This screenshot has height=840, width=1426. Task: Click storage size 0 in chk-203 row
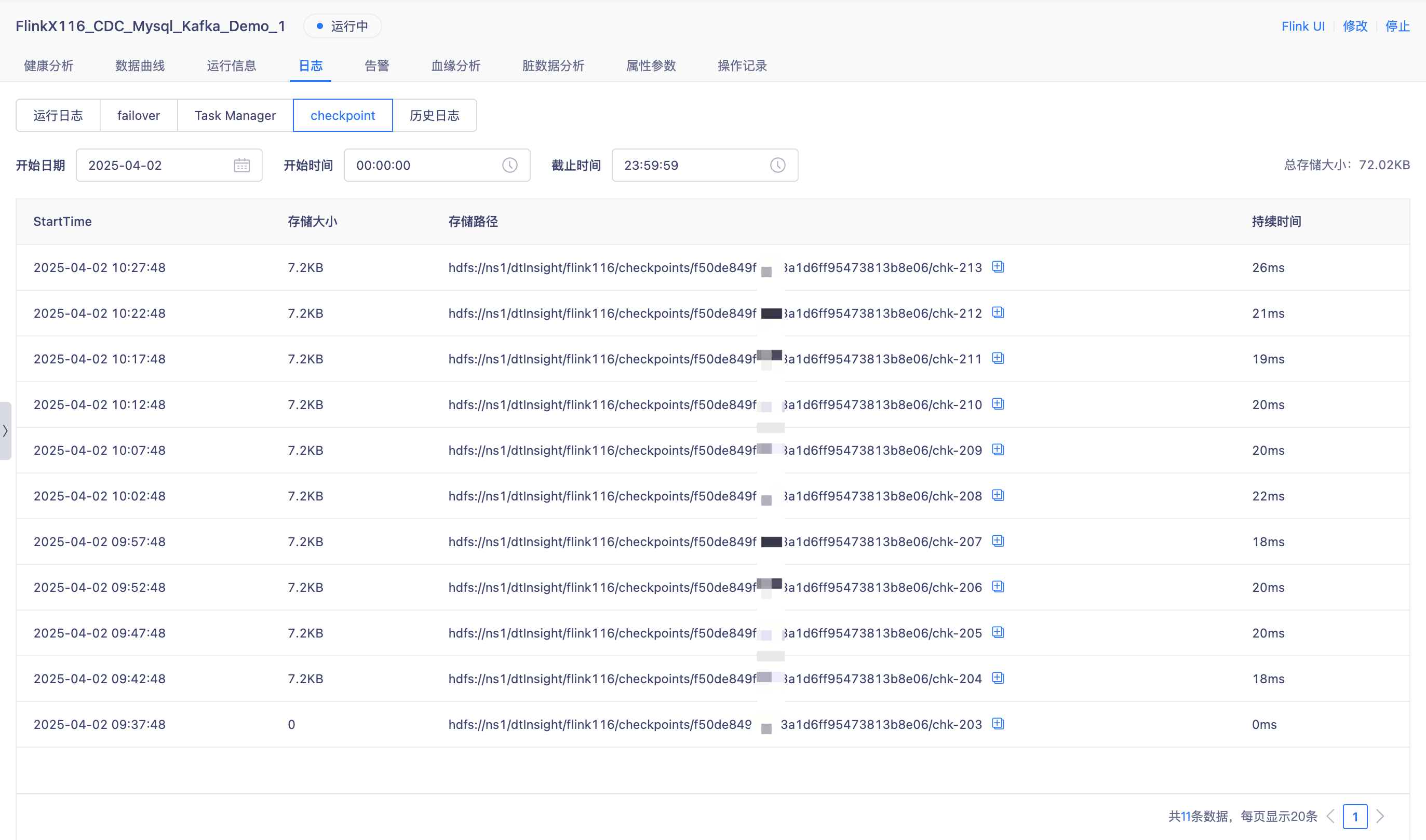click(291, 725)
